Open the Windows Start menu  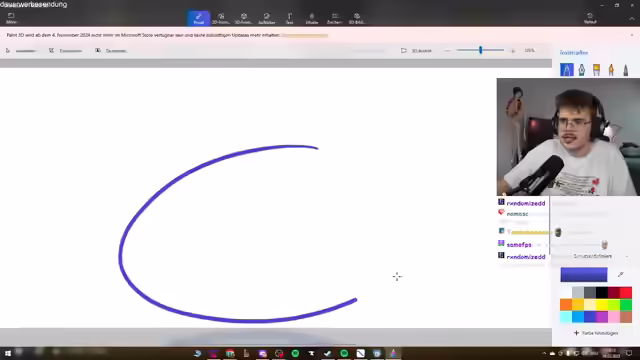(8, 353)
